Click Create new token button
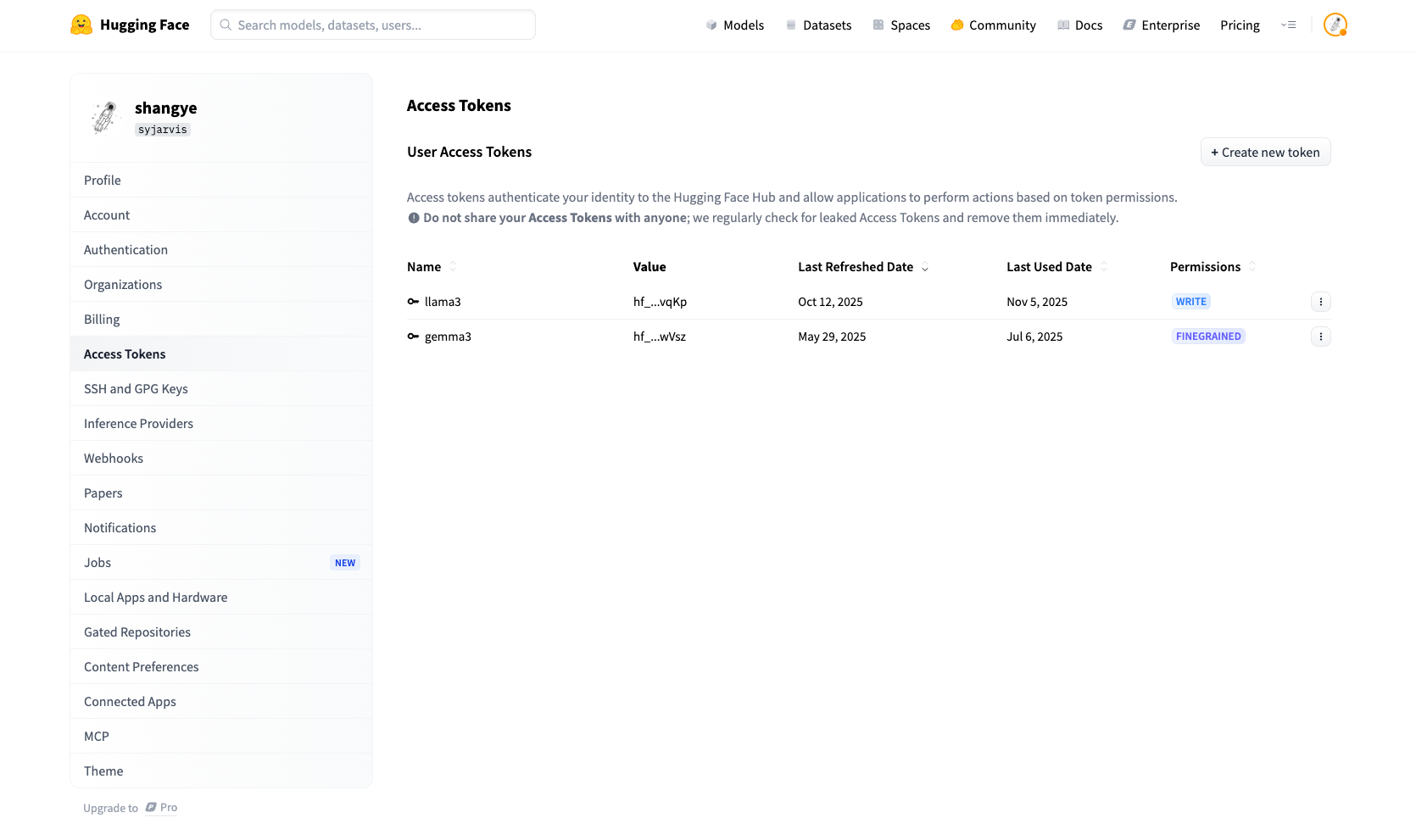This screenshot has height=840, width=1416. pyautogui.click(x=1265, y=153)
